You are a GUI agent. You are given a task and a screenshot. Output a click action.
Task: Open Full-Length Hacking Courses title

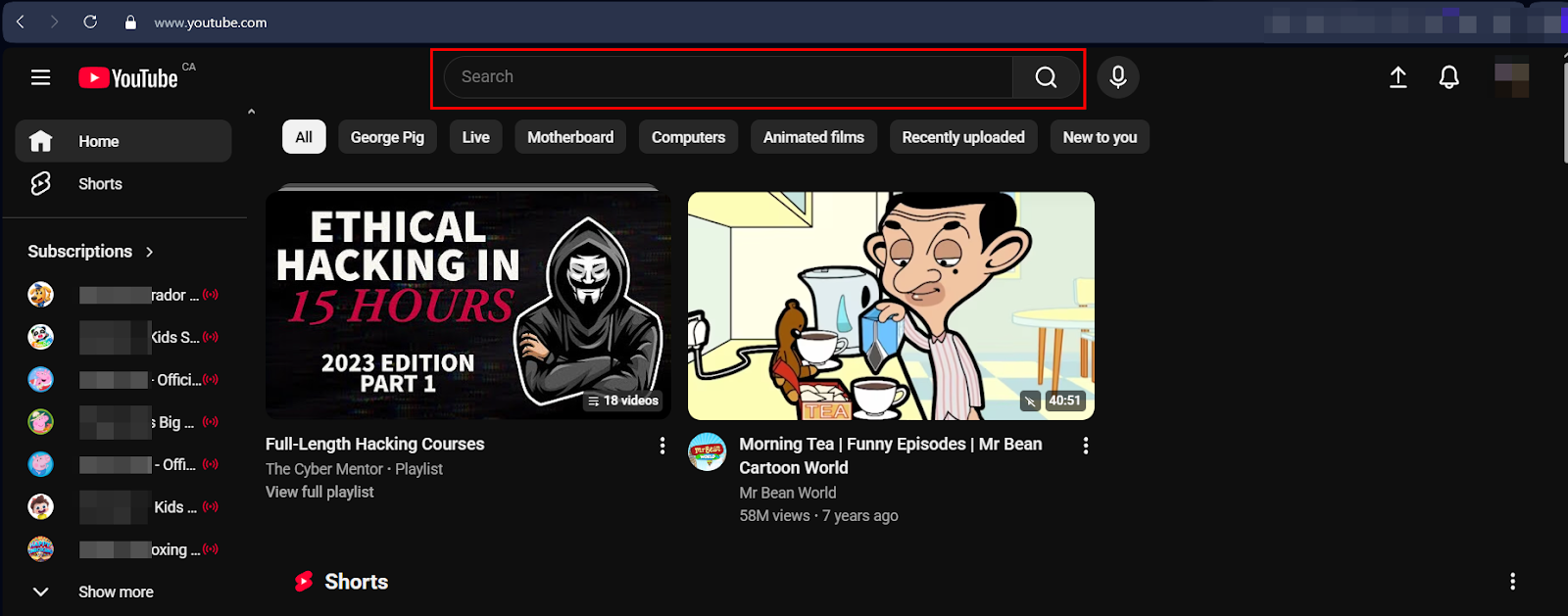pos(374,444)
